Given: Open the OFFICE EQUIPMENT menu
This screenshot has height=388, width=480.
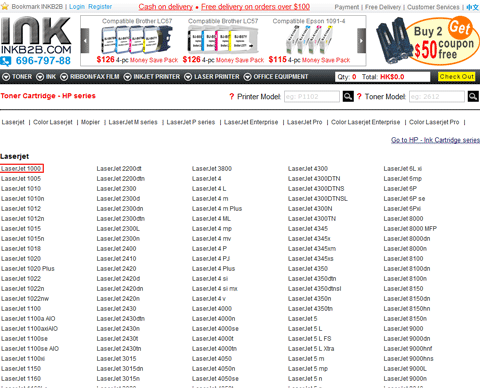Looking at the screenshot, I should (x=276, y=77).
